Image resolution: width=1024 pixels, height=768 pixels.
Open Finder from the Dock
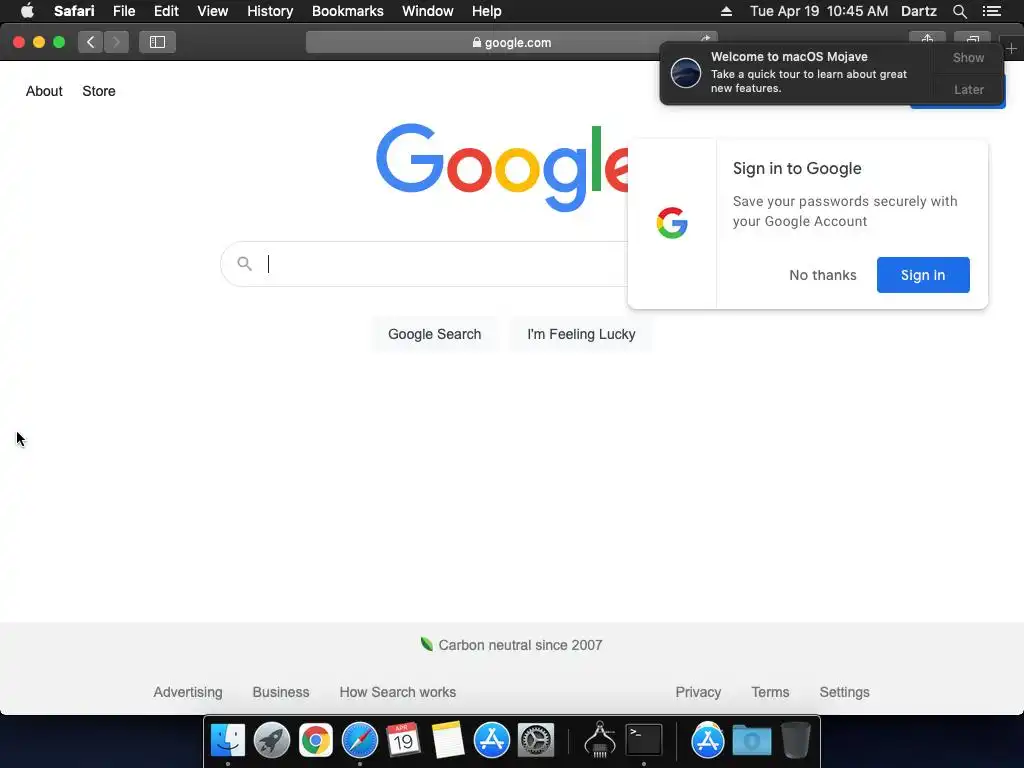[x=228, y=740]
